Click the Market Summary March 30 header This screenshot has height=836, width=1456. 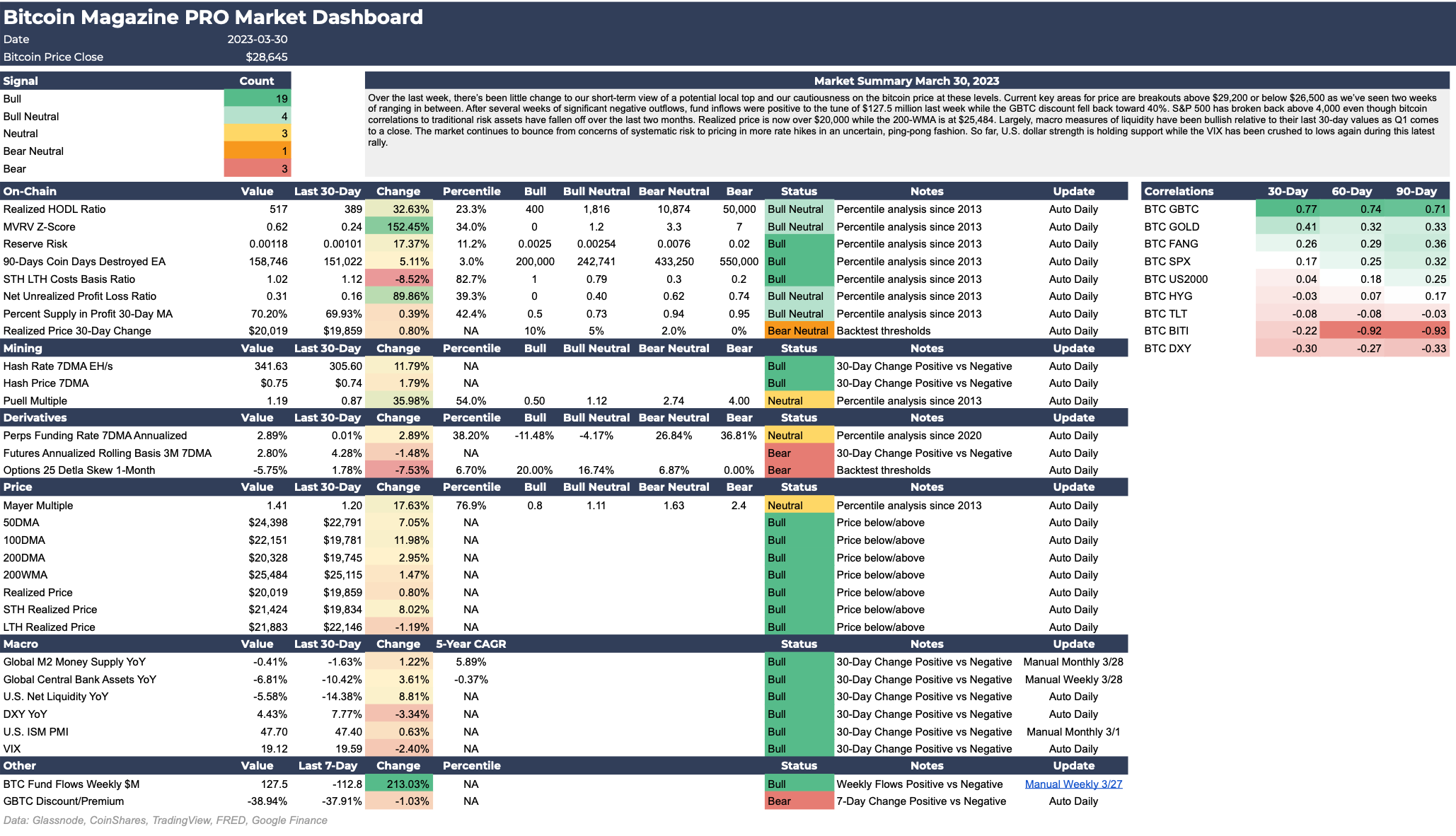pyautogui.click(x=906, y=81)
